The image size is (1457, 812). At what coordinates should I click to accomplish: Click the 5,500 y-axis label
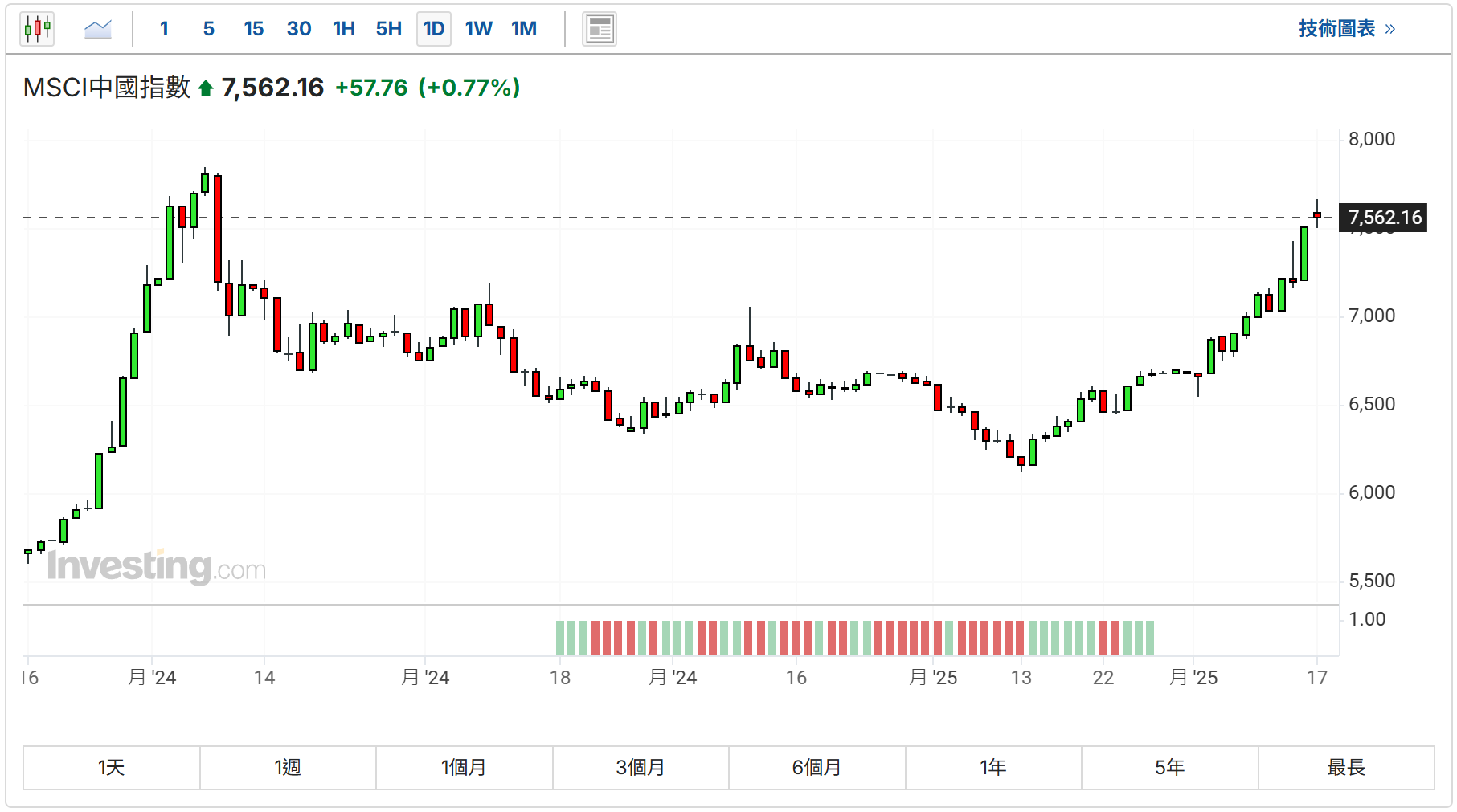click(x=1372, y=581)
